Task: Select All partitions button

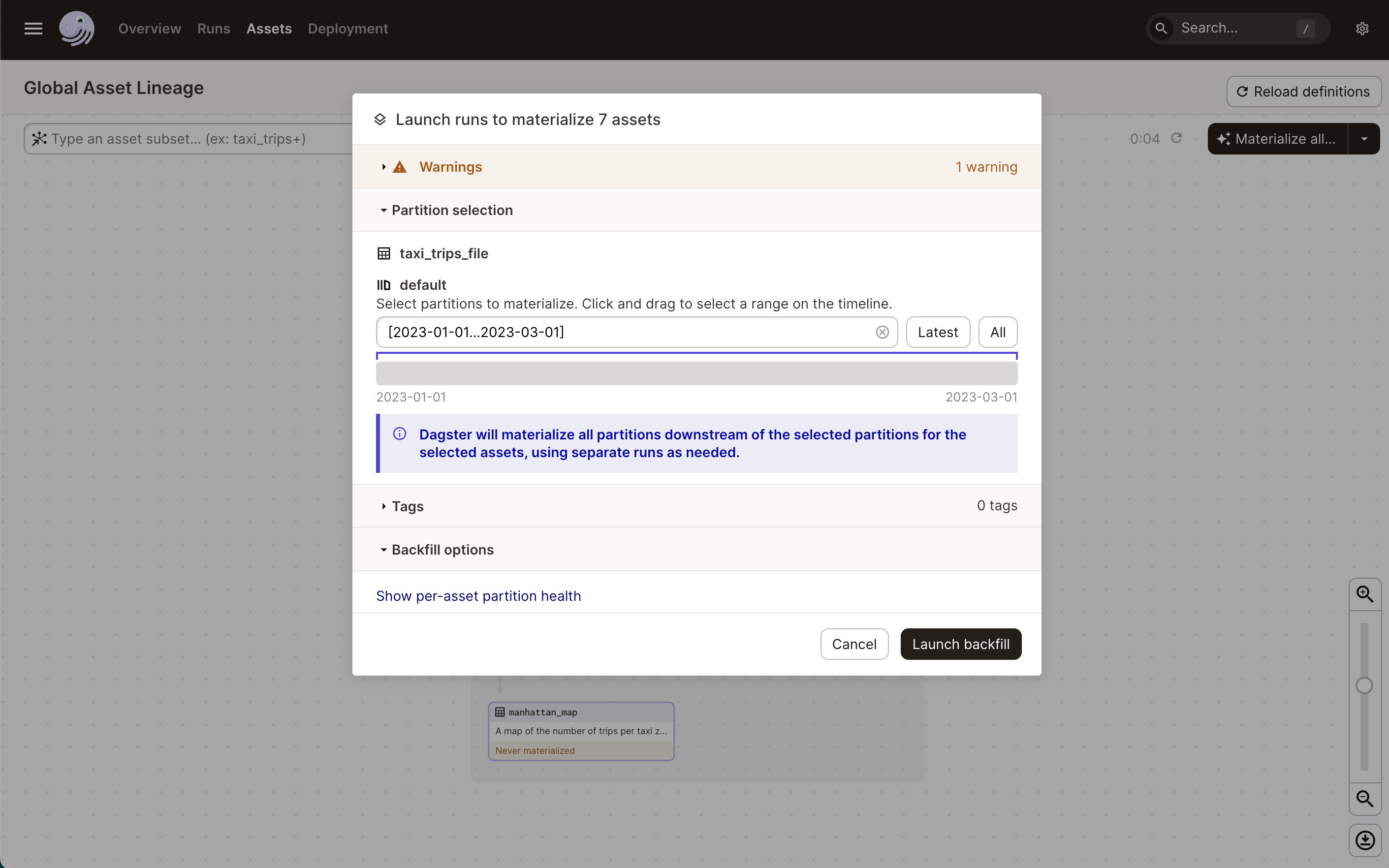Action: coord(998,333)
